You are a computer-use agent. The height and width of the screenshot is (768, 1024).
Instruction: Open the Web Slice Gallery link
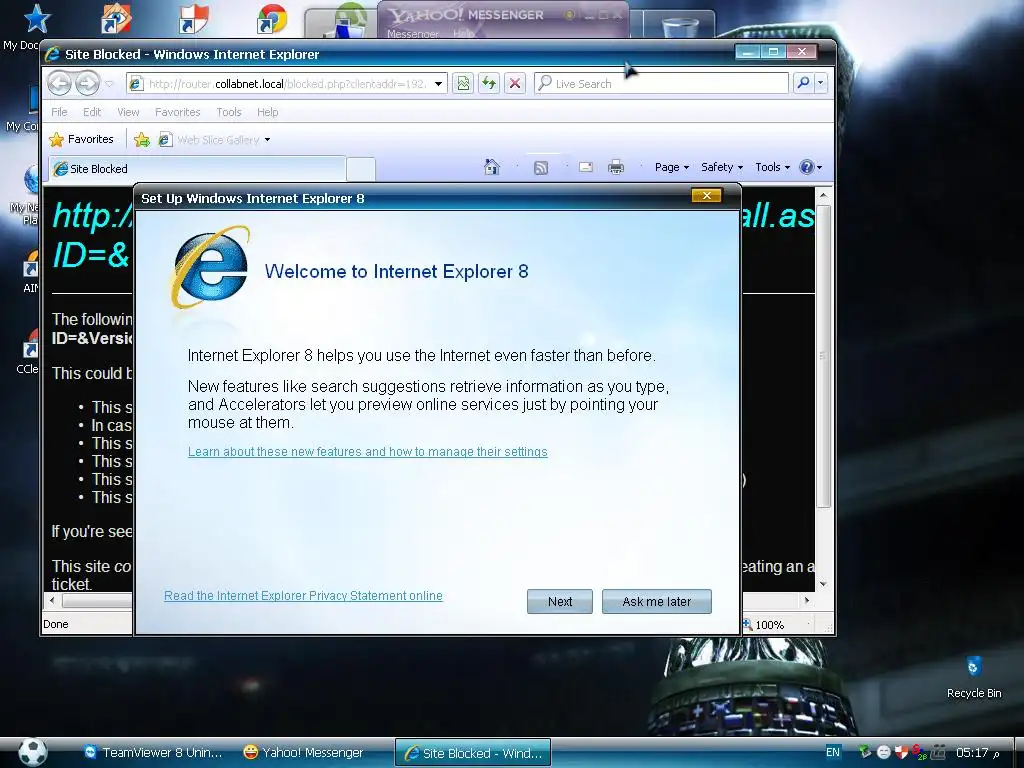pos(209,140)
